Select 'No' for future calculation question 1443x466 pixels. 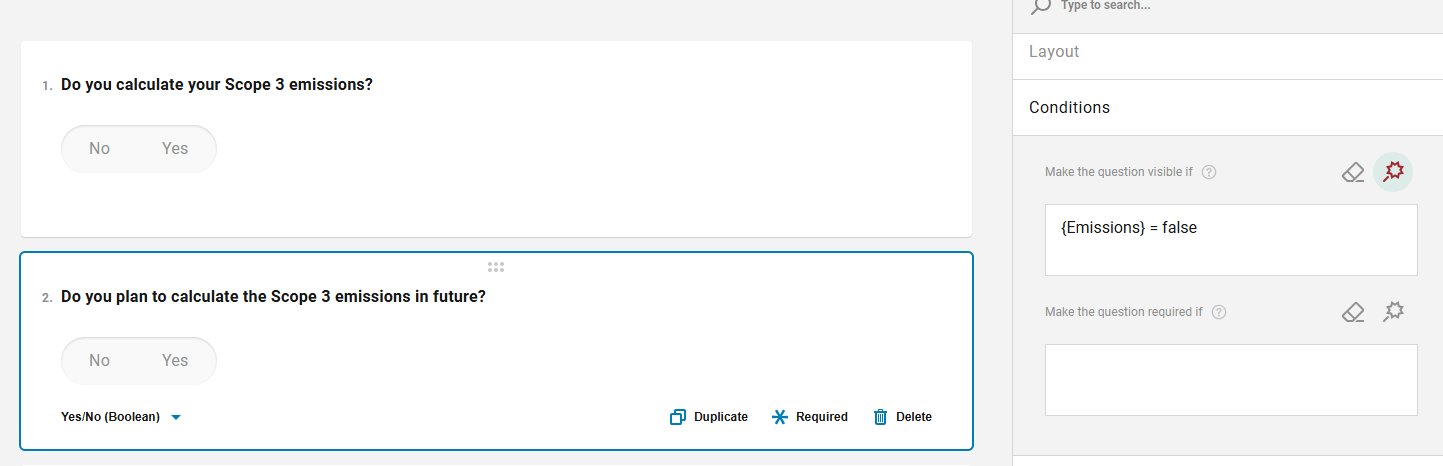pyautogui.click(x=99, y=361)
